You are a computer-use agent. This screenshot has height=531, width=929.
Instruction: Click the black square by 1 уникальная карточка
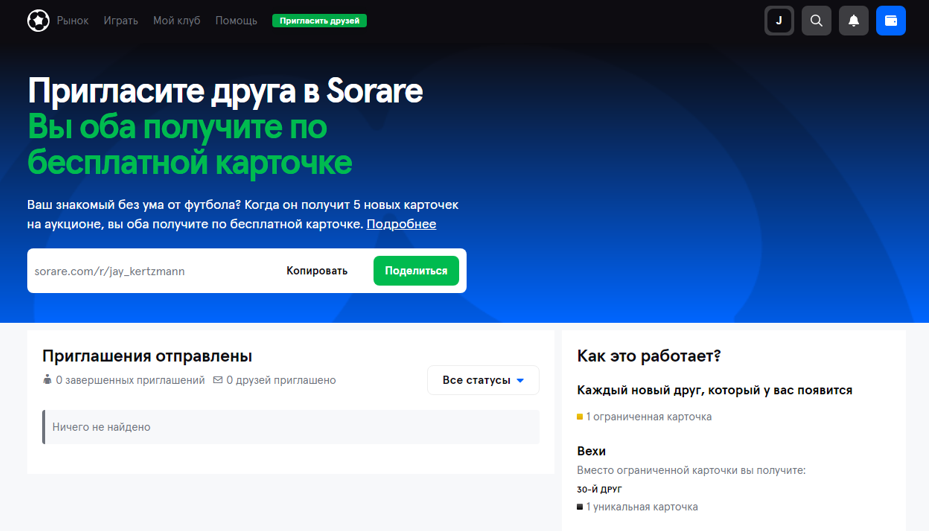tap(580, 507)
